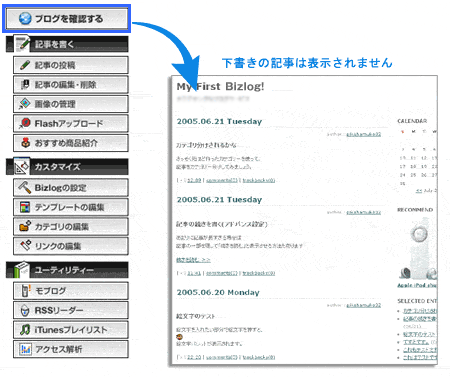Click the image icon next to 画像の管理
The image size is (450, 377).
pos(25,104)
